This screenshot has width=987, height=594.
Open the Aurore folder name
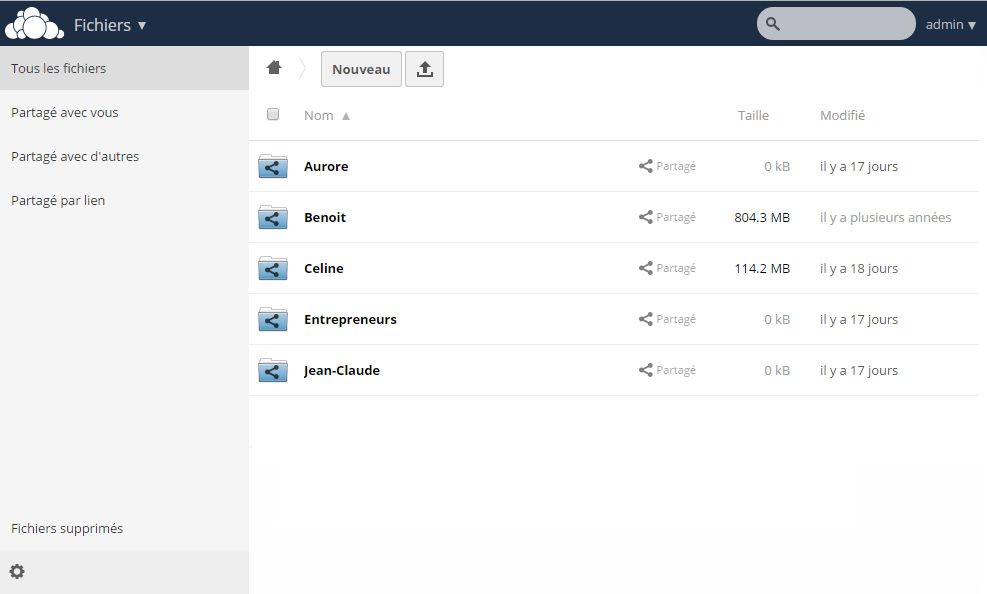[x=326, y=166]
